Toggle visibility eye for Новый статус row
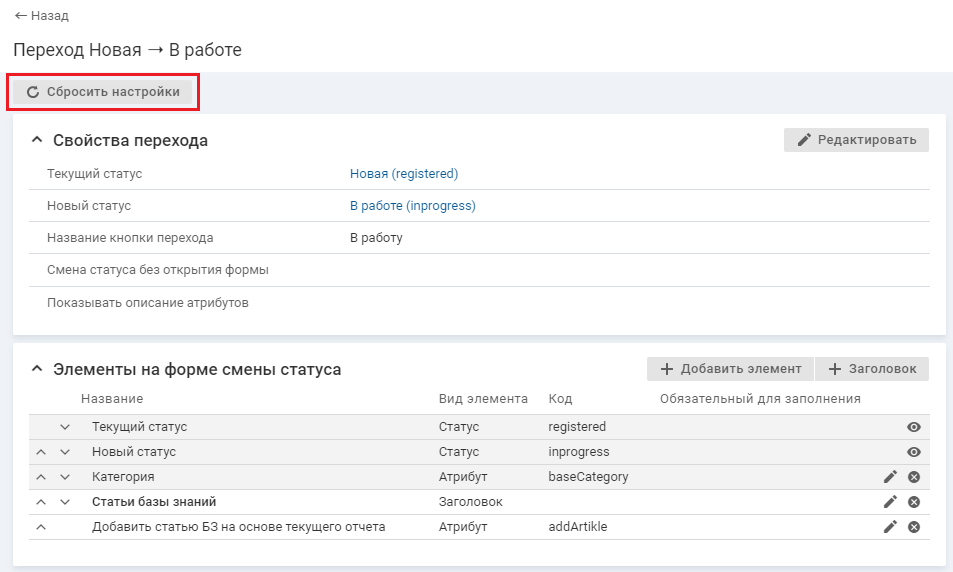 pos(913,452)
